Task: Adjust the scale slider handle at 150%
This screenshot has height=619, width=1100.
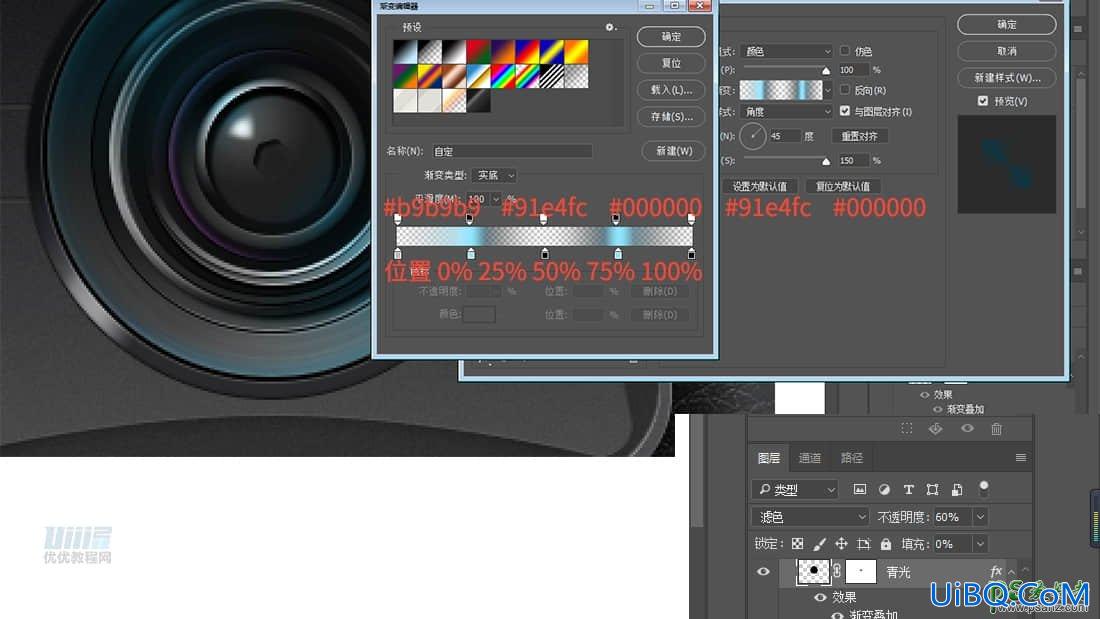Action: (x=826, y=161)
